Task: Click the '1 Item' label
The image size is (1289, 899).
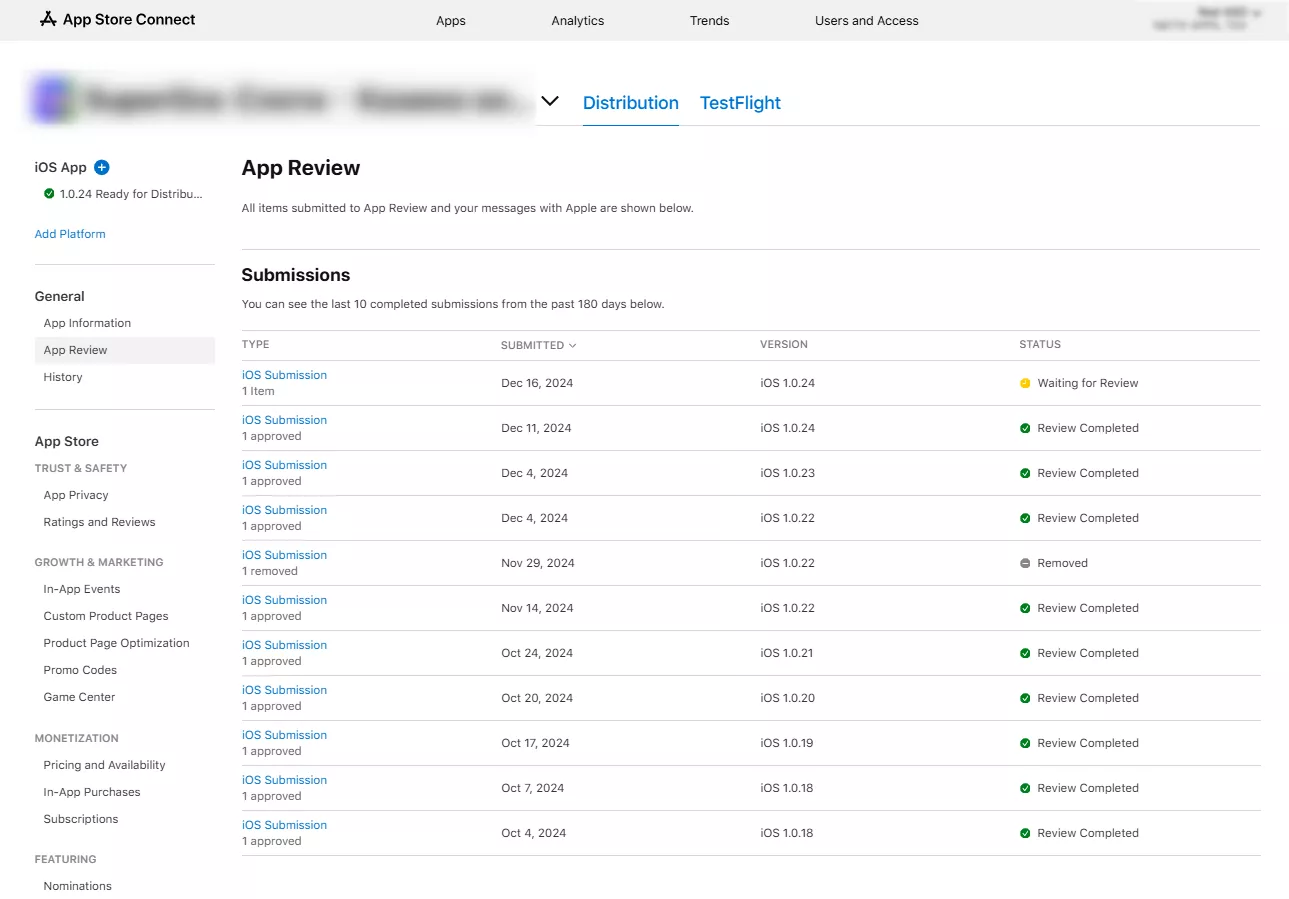Action: 258,391
